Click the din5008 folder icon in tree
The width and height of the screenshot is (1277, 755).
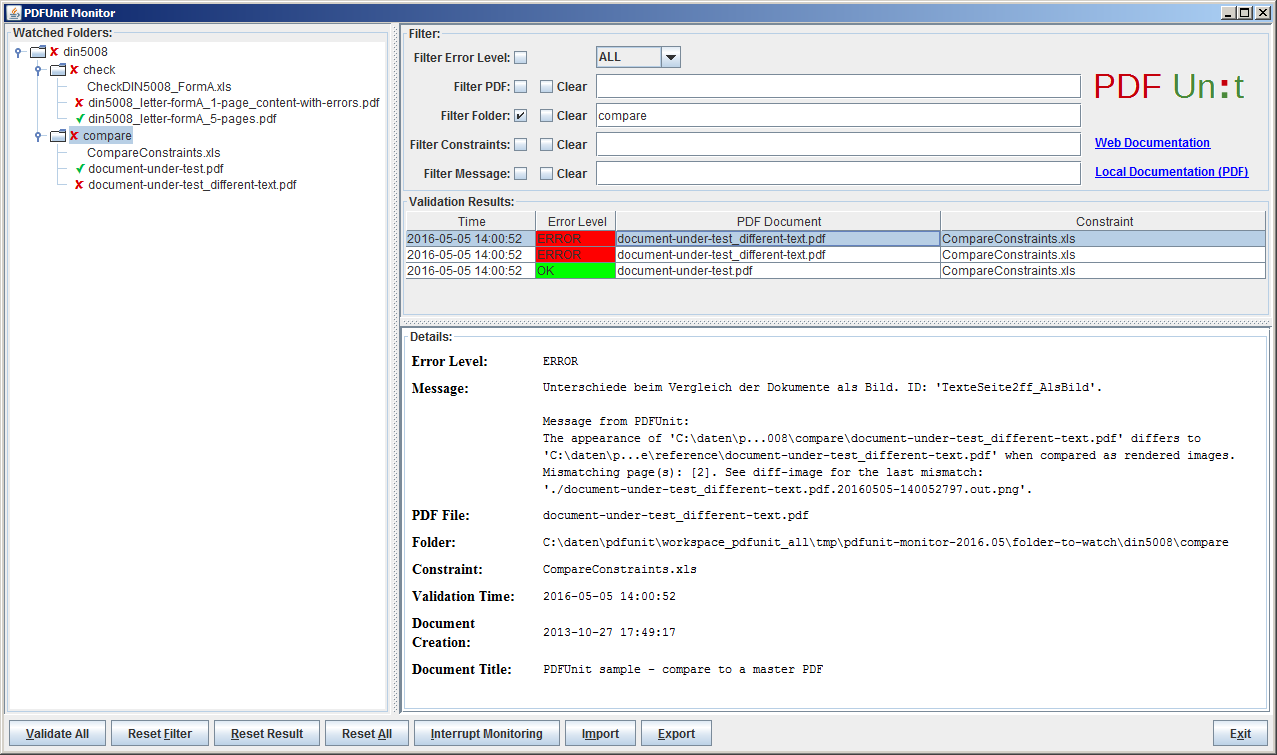[x=38, y=52]
